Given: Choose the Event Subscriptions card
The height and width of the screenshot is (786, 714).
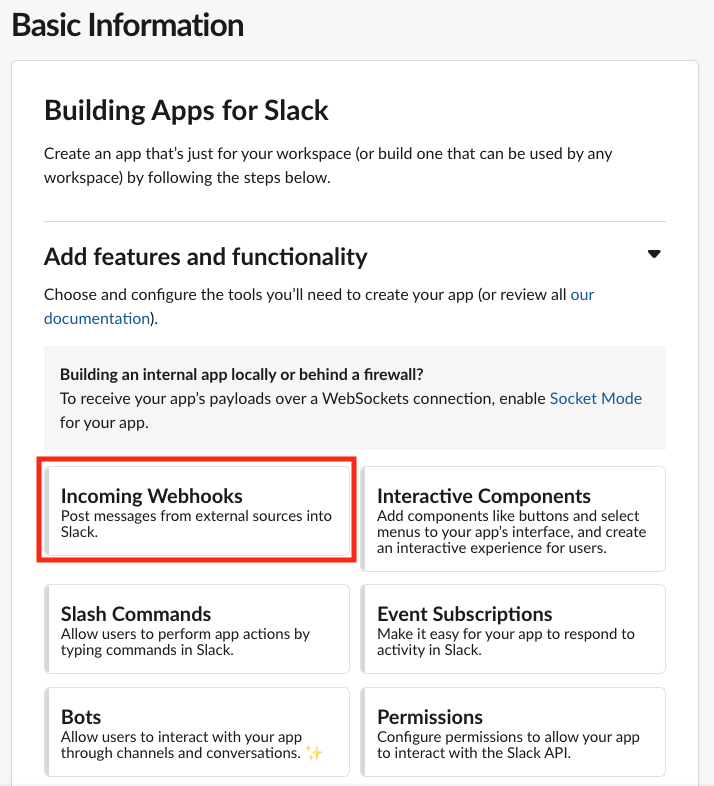Looking at the screenshot, I should [512, 629].
